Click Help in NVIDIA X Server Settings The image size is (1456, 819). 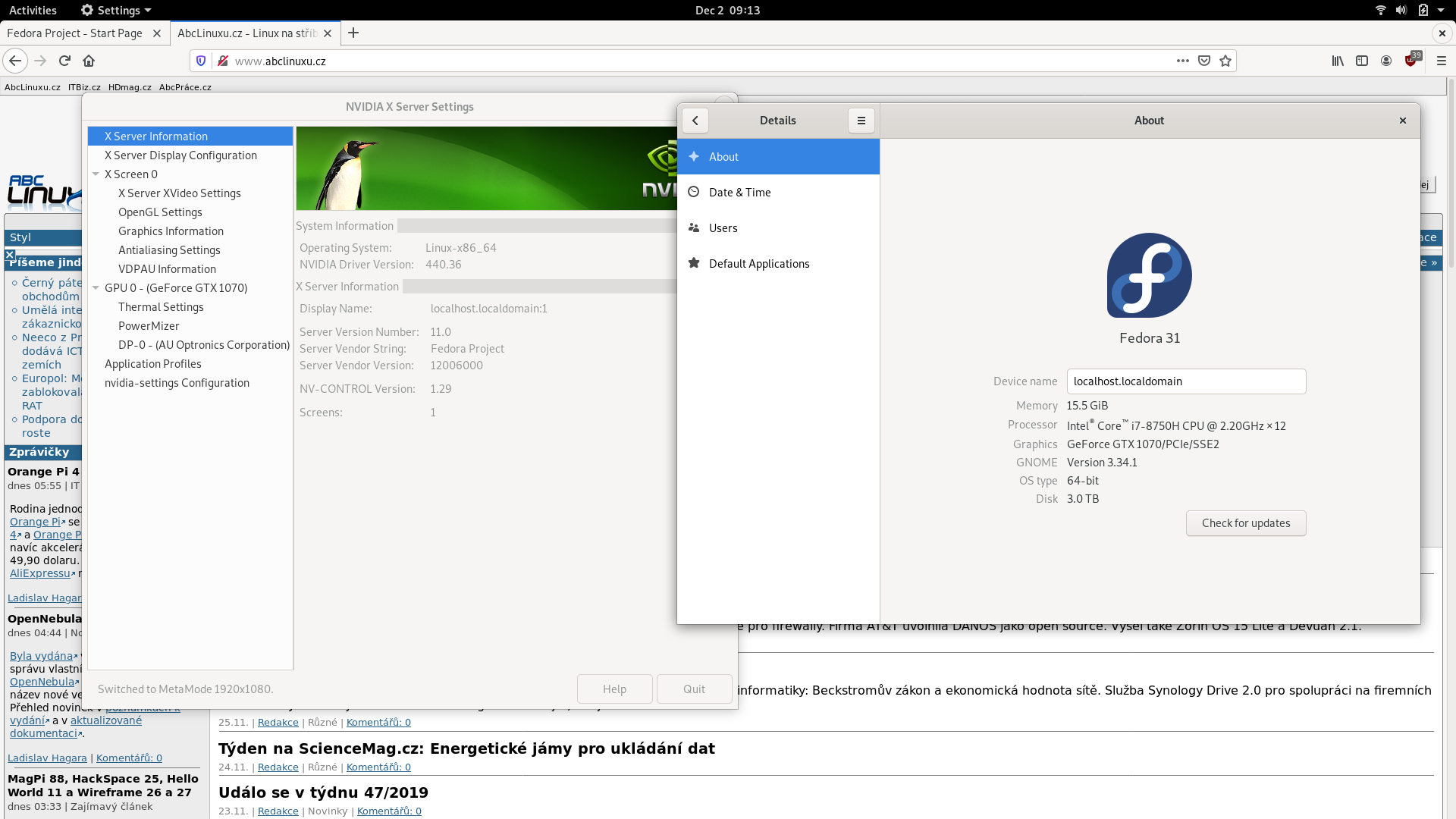click(614, 689)
